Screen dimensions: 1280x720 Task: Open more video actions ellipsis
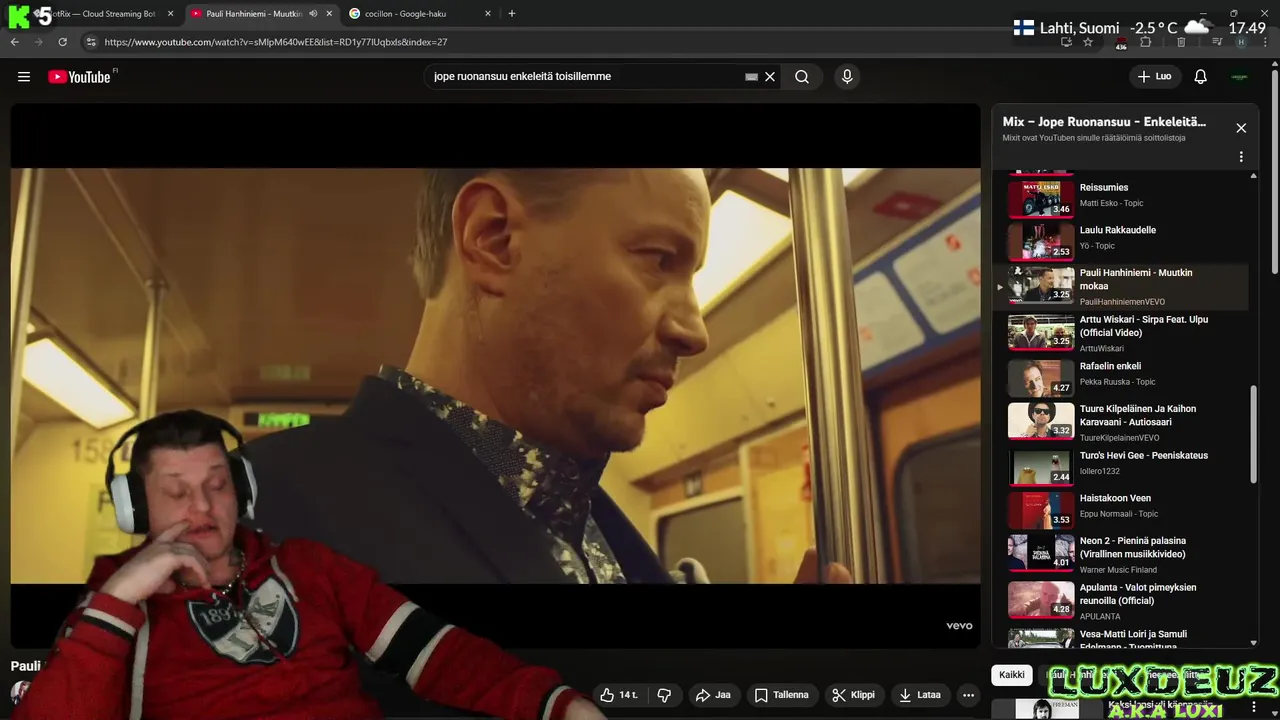[x=968, y=695]
